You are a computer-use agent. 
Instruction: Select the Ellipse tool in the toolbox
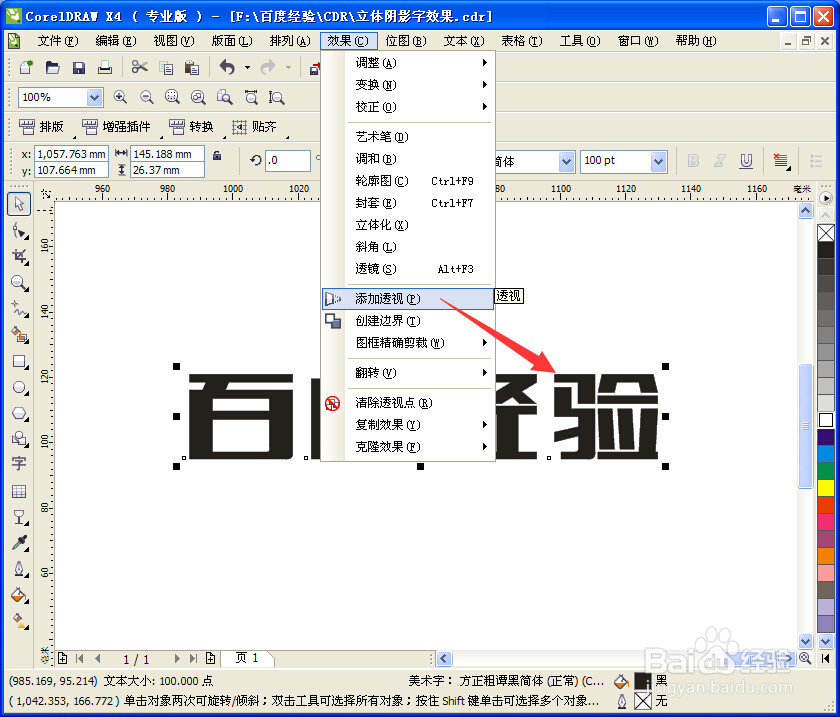(x=19, y=387)
